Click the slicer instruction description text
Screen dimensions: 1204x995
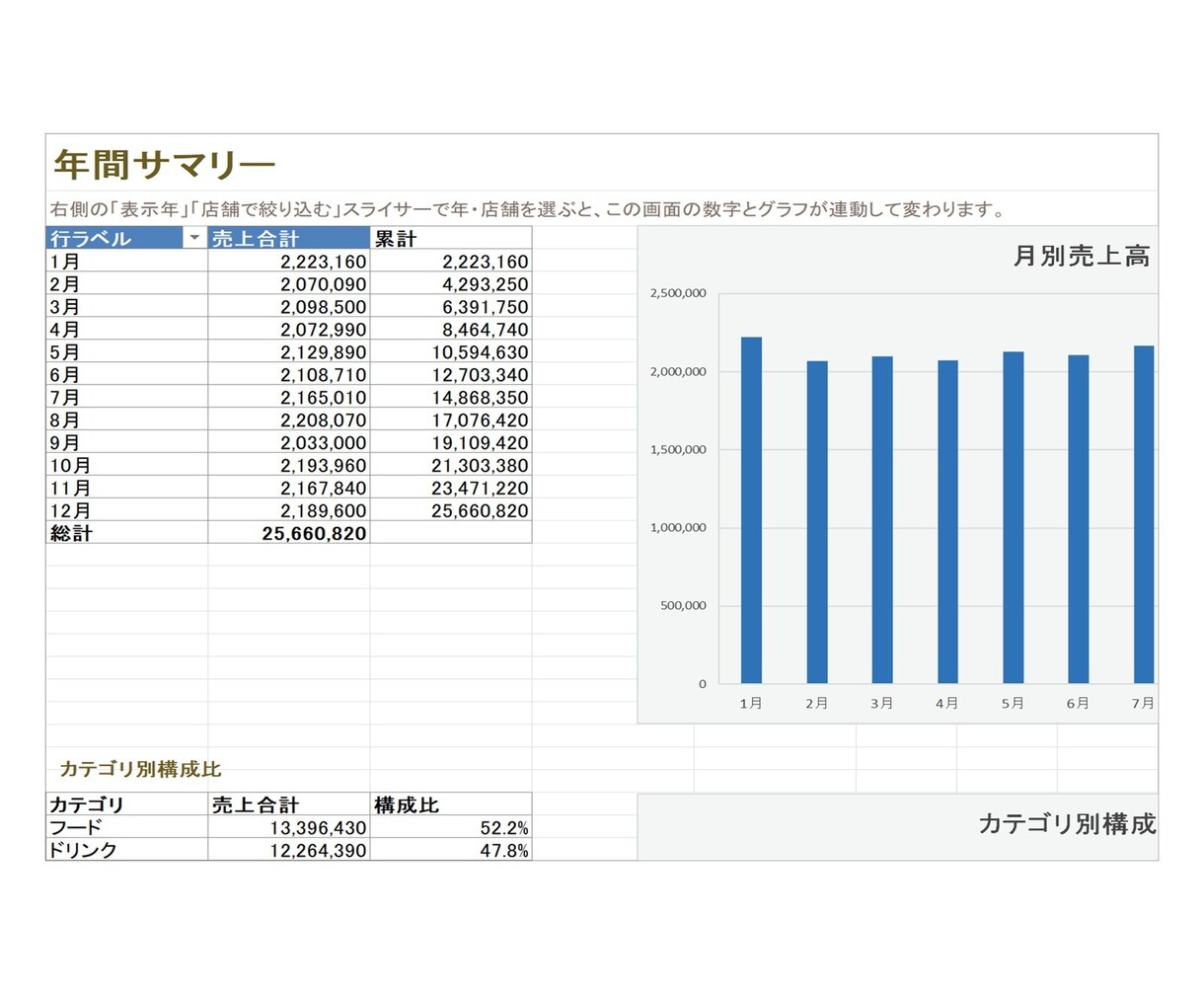528,209
